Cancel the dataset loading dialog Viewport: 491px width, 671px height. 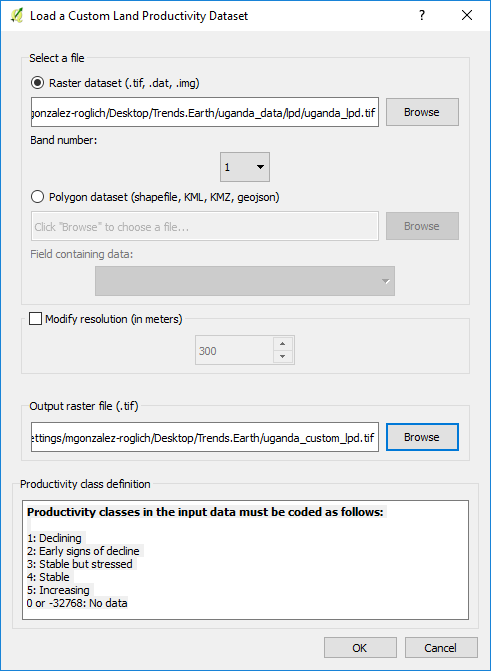tap(441, 648)
